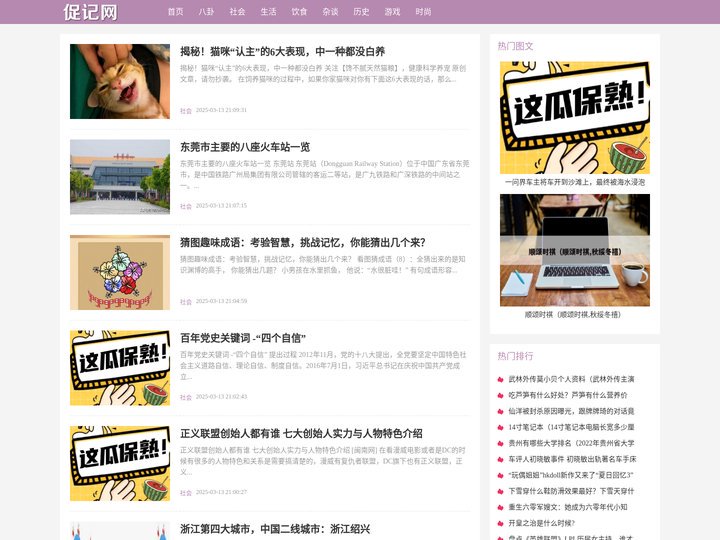Image resolution: width=720 pixels, height=540 pixels.
Task: Click 社会 tag under the 正义联盟 article
Action: [186, 493]
